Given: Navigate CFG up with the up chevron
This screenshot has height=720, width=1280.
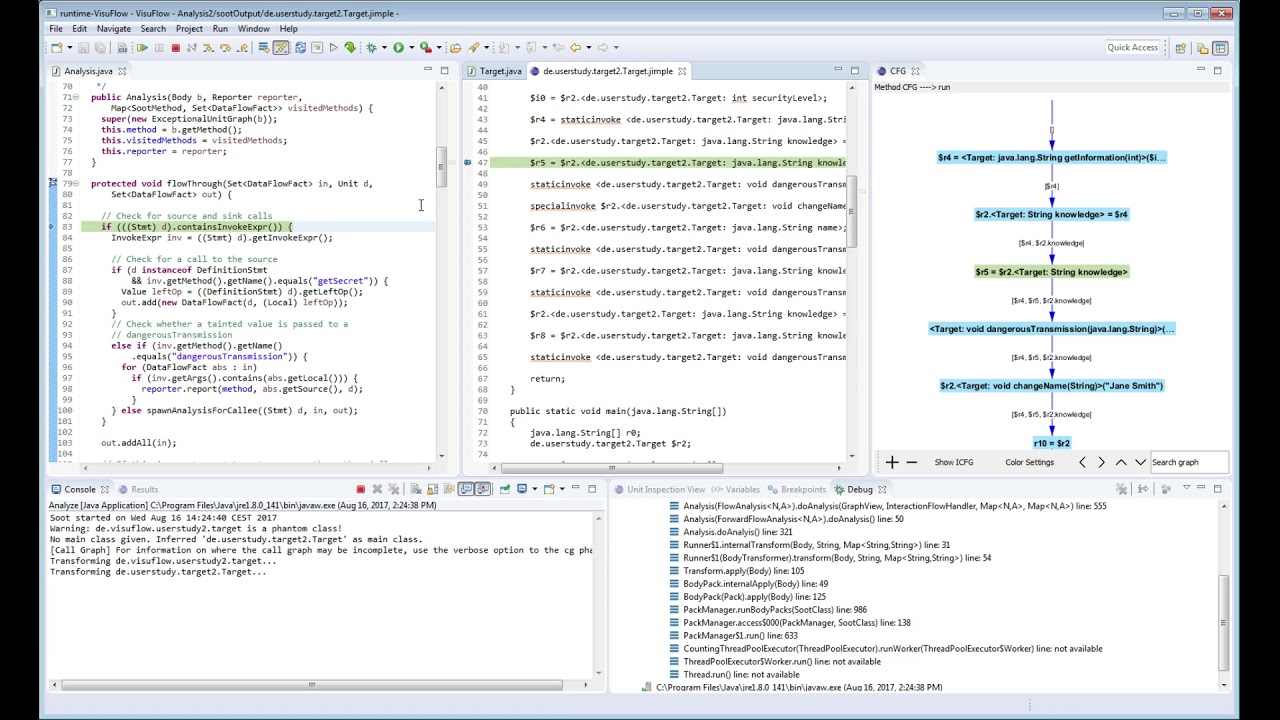Looking at the screenshot, I should pyautogui.click(x=1121, y=462).
